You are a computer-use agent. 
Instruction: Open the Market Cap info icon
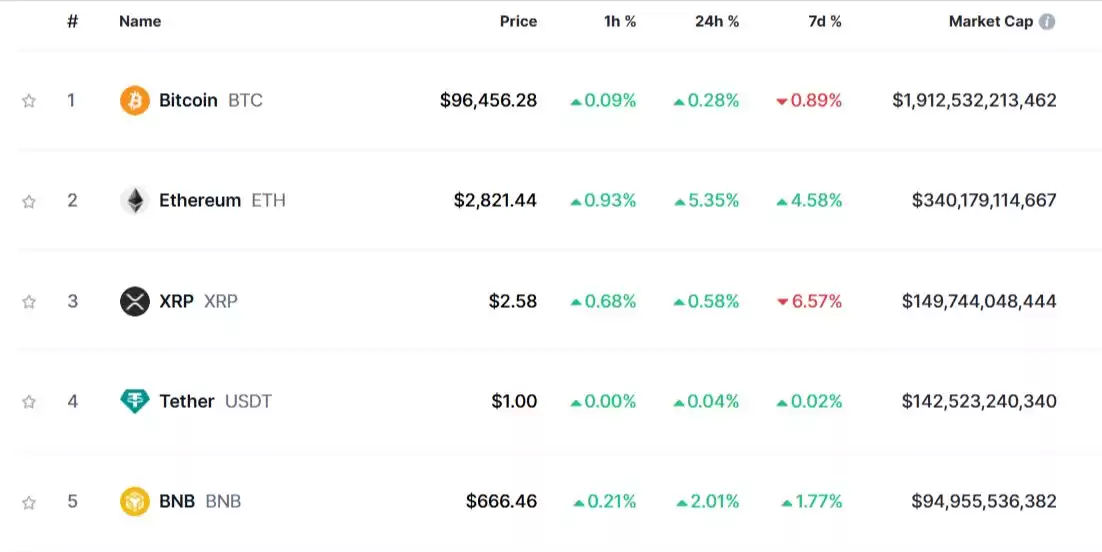[1047, 22]
